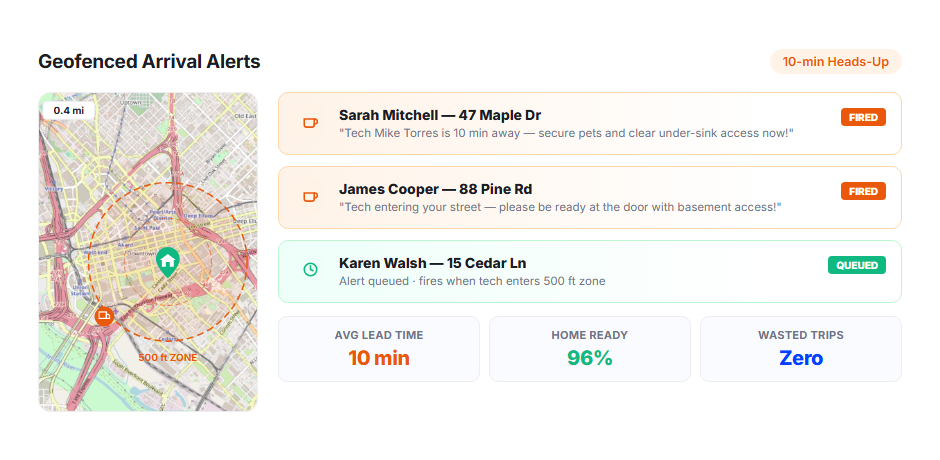Click the green home marker on the map
Image resolution: width=940 pixels, height=460 pixels.
click(x=168, y=261)
